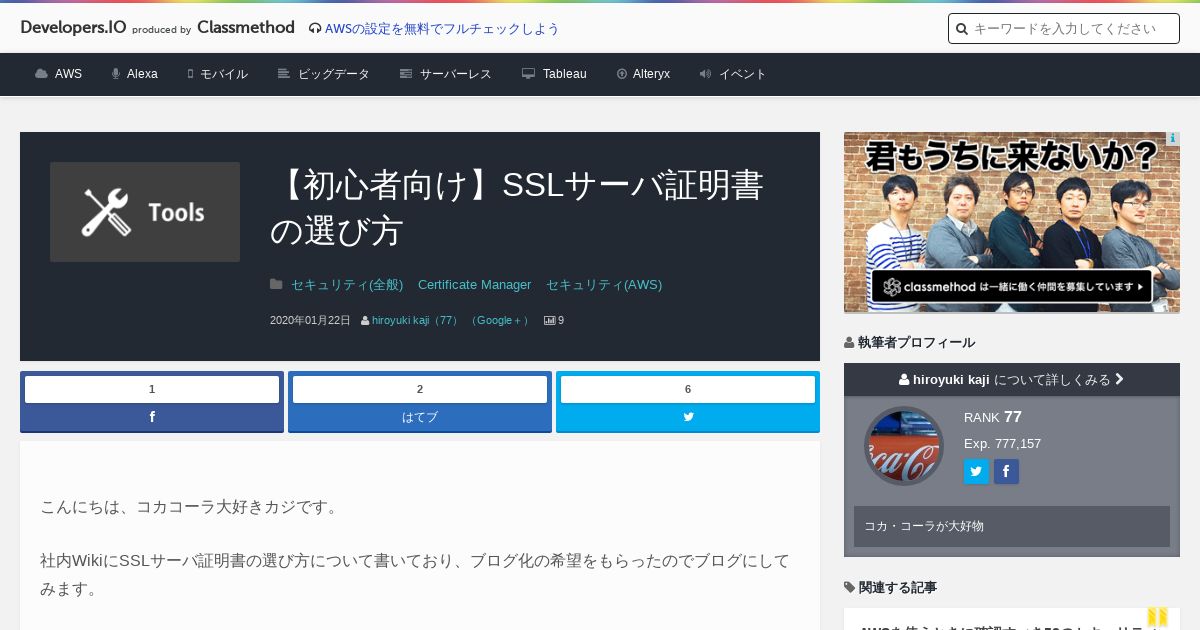Open the セキュリティ(AWS) category link

[x=604, y=285]
